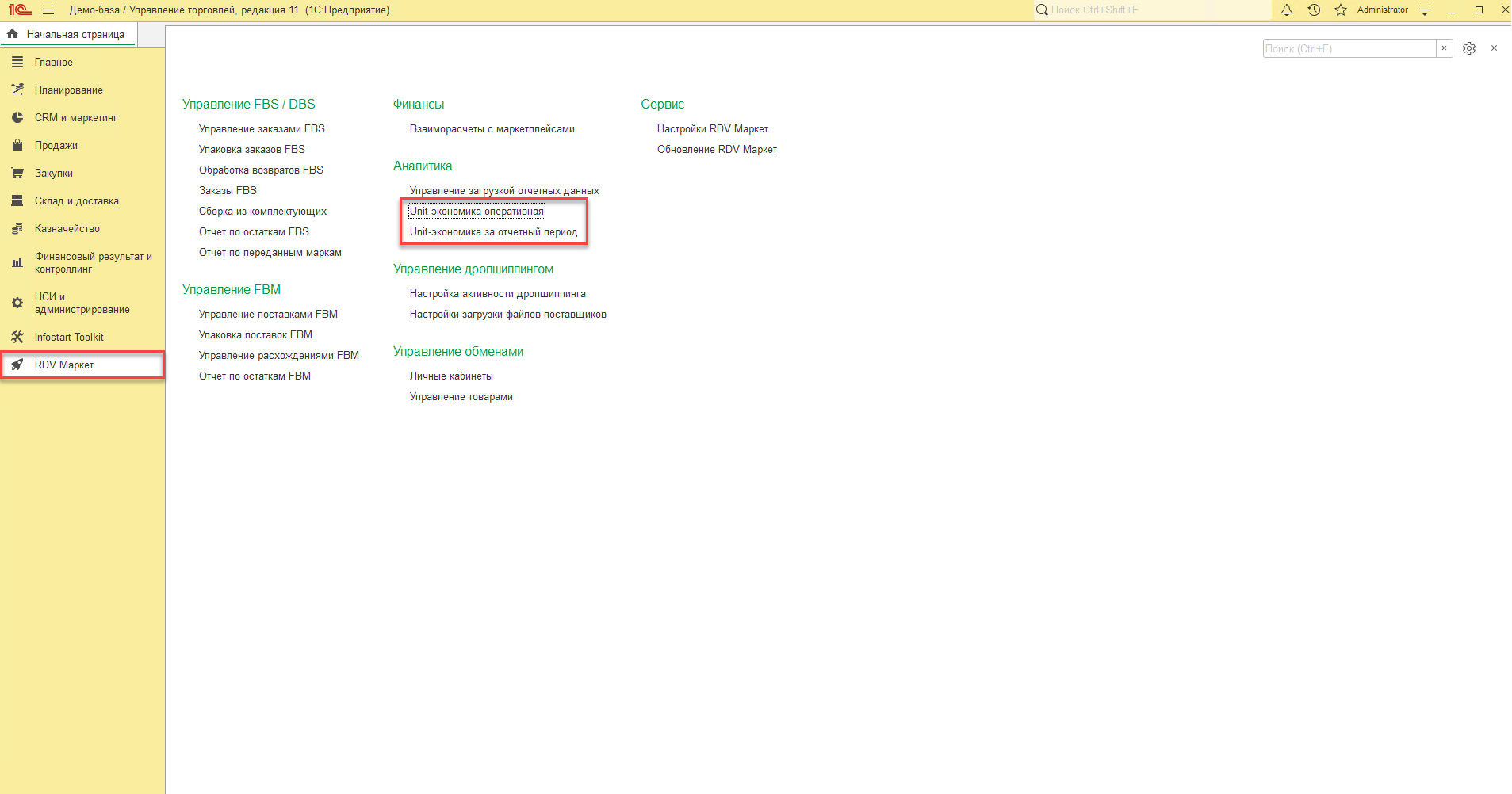Expand the service menu next to Administrator
This screenshot has width=1512, height=794.
point(1425,10)
